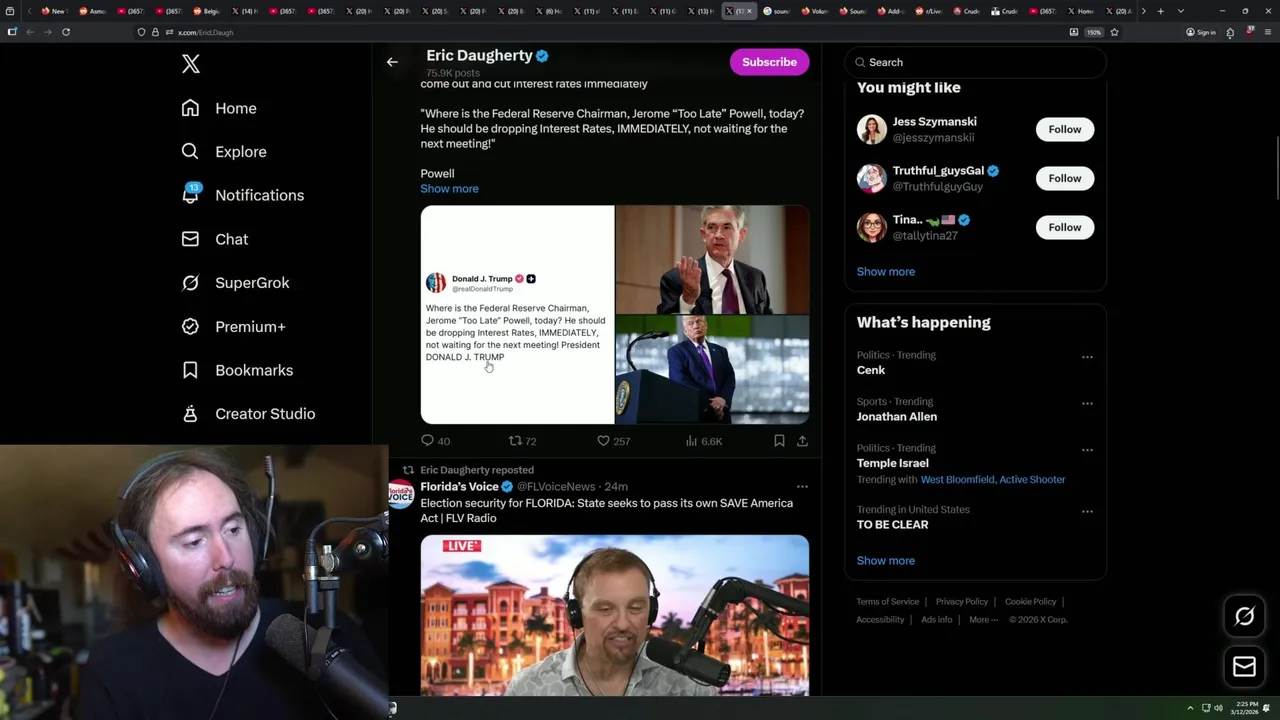Go to Home in the sidebar
The width and height of the screenshot is (1280, 720).
219,108
